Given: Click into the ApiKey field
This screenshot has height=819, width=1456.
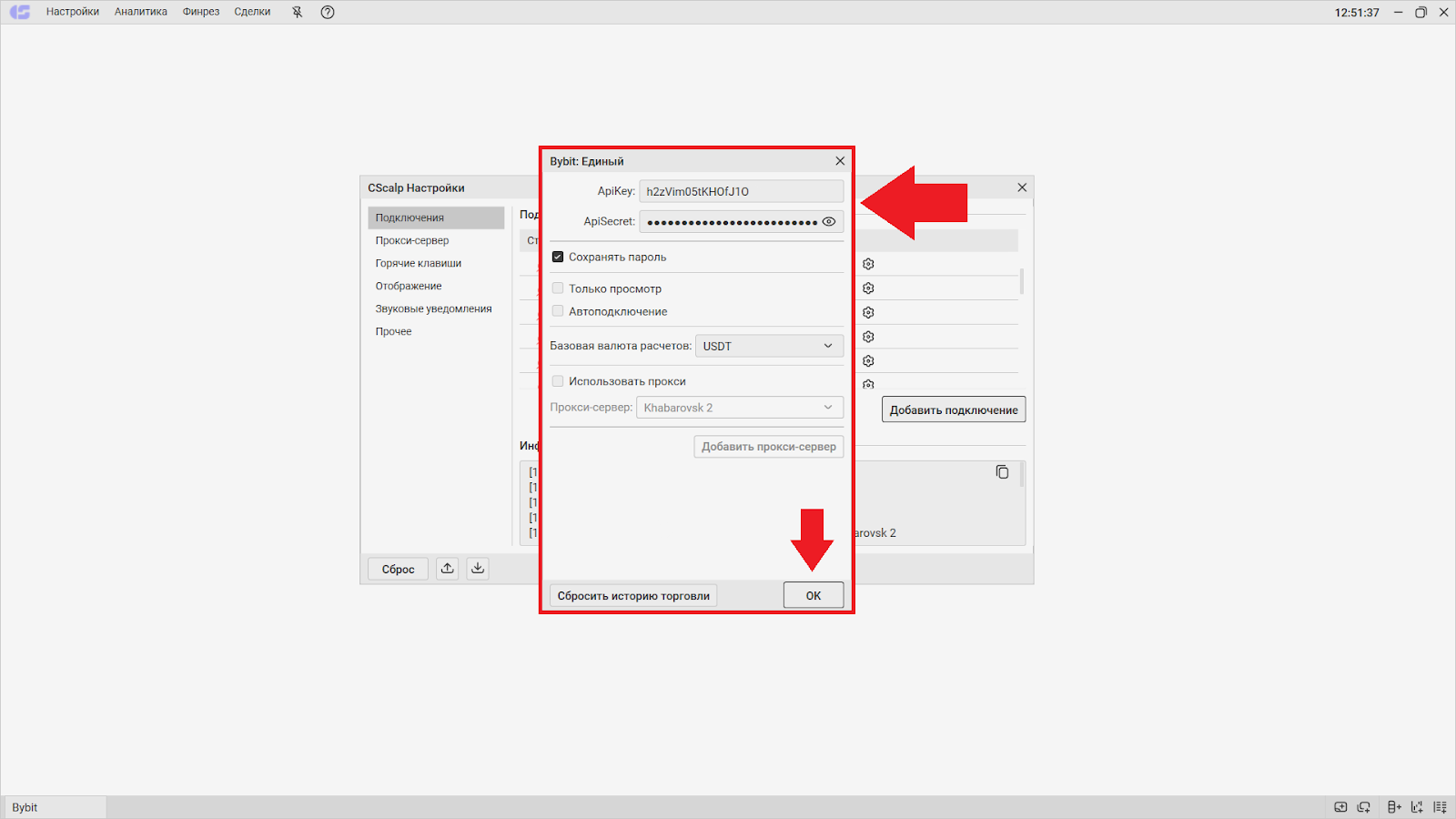Looking at the screenshot, I should [x=741, y=191].
